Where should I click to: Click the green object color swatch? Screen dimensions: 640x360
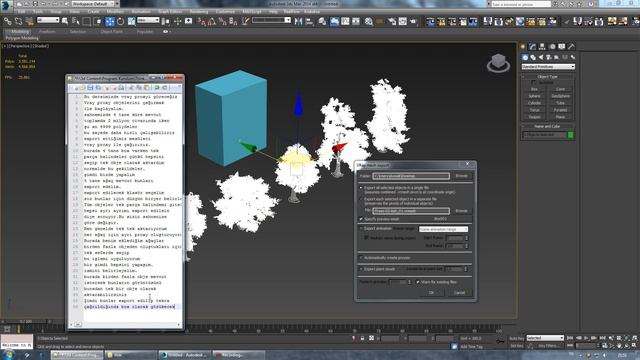coord(571,135)
